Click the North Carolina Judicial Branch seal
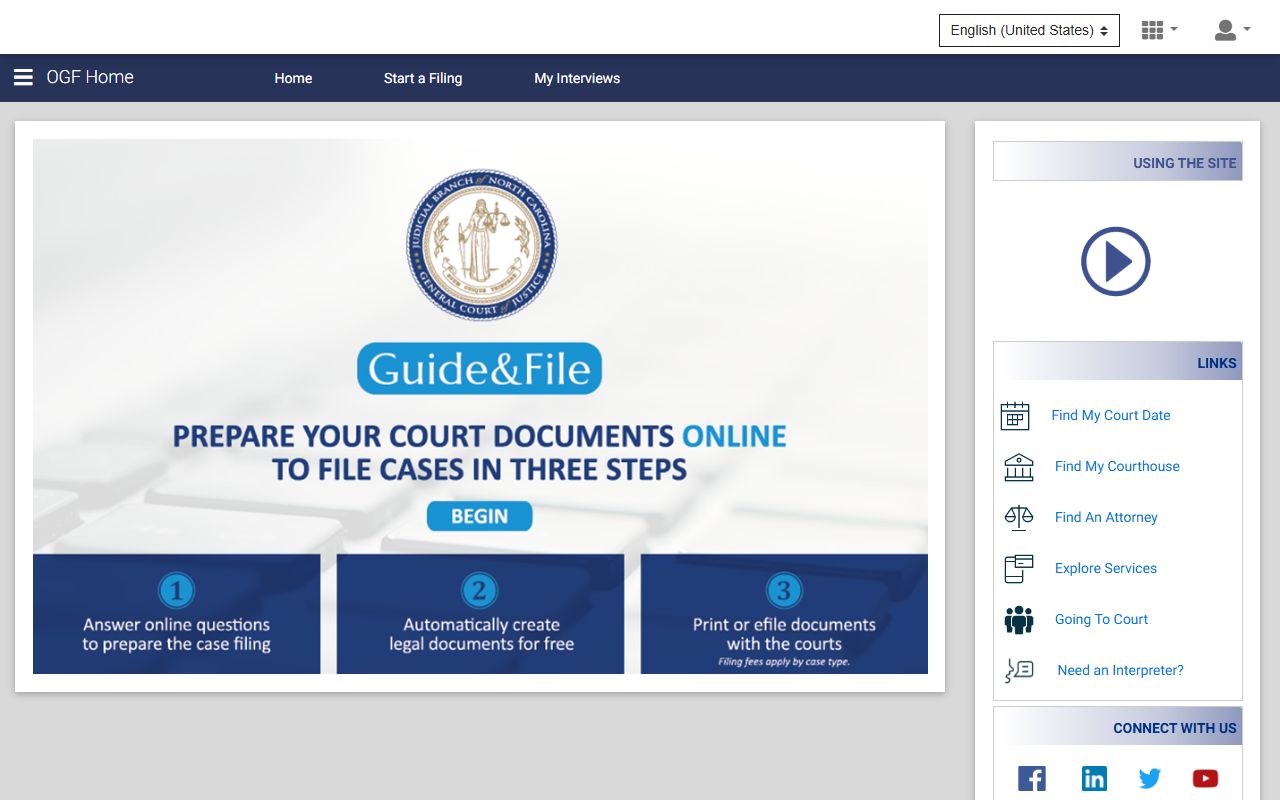The image size is (1280, 800). 482,245
